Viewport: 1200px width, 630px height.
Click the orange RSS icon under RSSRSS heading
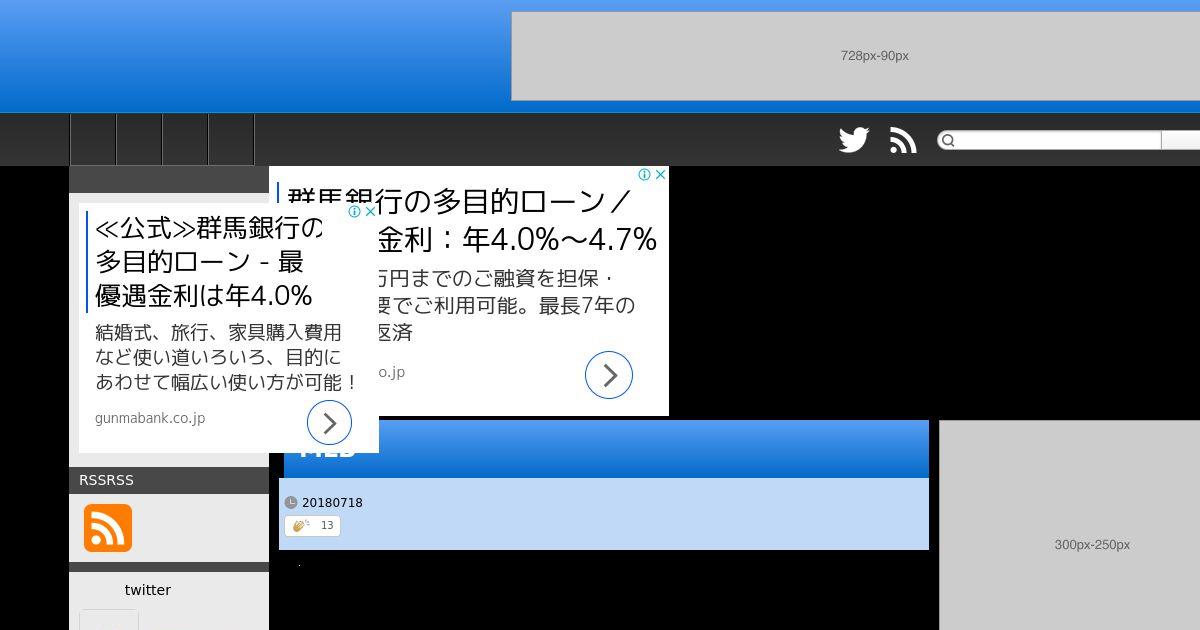click(108, 528)
